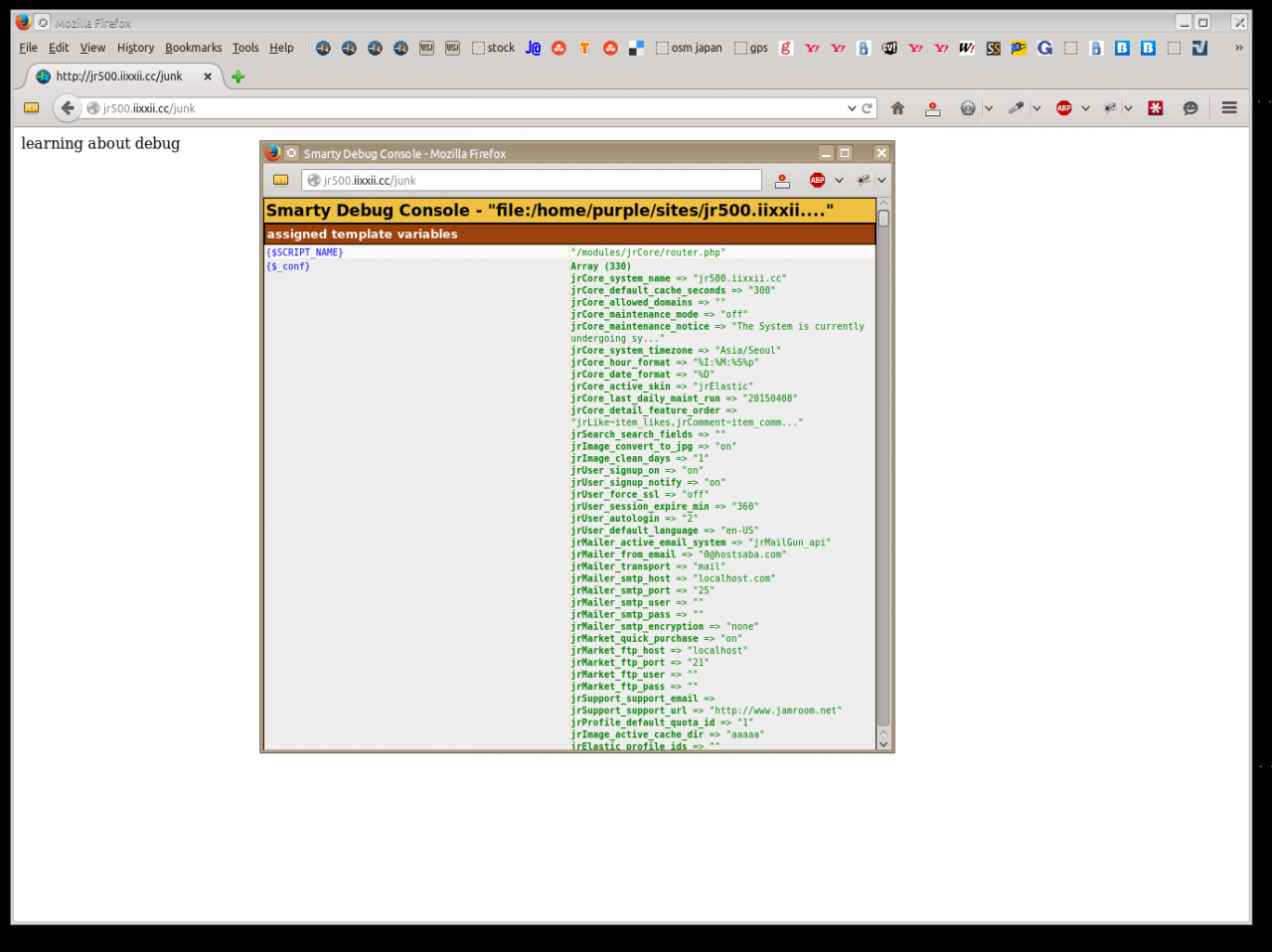Viewport: 1272px width, 952px height.
Task: Expand the main URL bar history dropdown
Action: click(x=852, y=108)
